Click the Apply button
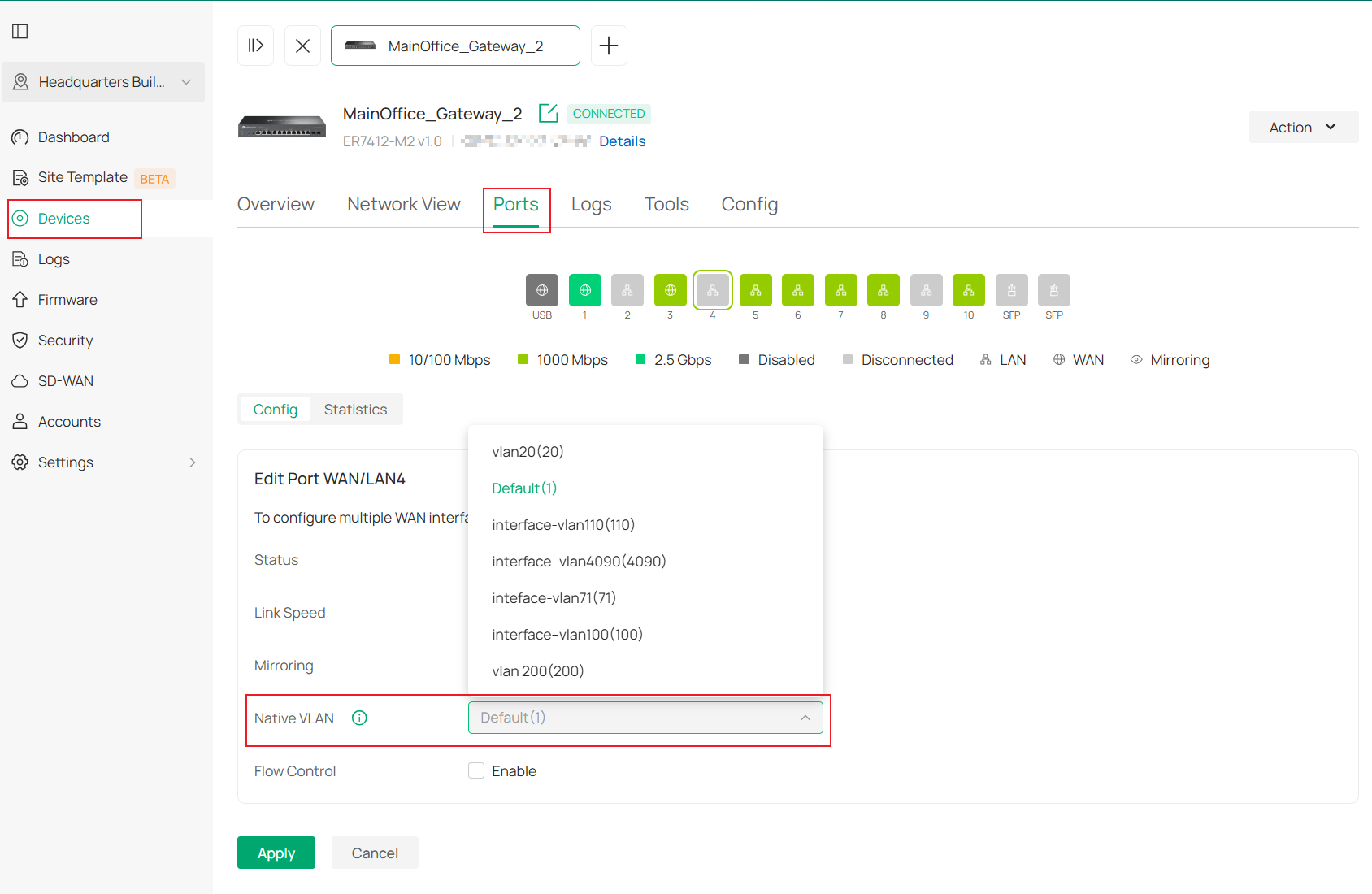The width and height of the screenshot is (1372, 894). click(x=276, y=853)
